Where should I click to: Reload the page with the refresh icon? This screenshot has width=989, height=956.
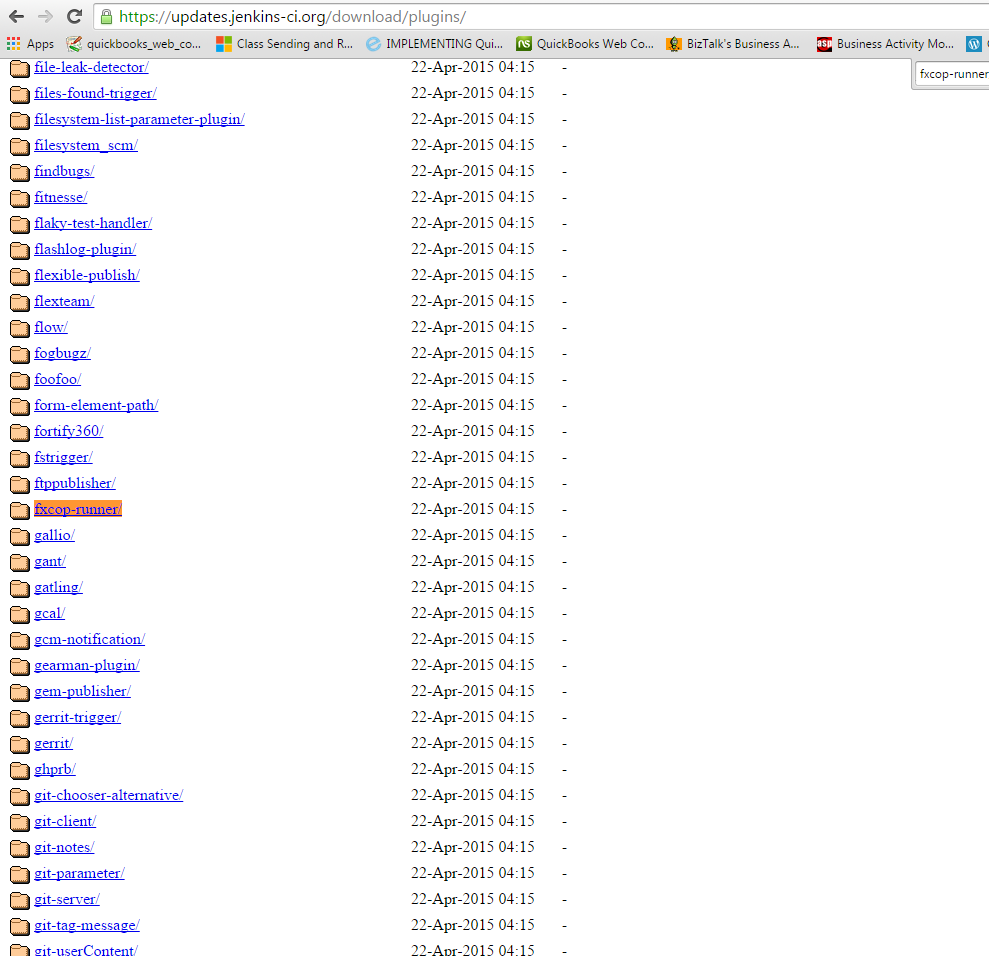[74, 16]
